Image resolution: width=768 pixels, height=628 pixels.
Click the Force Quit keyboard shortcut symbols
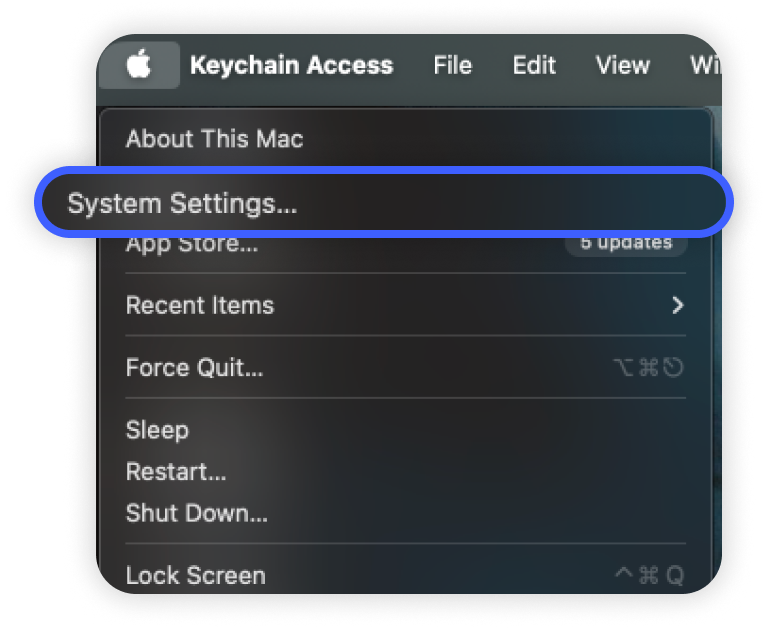pos(648,368)
